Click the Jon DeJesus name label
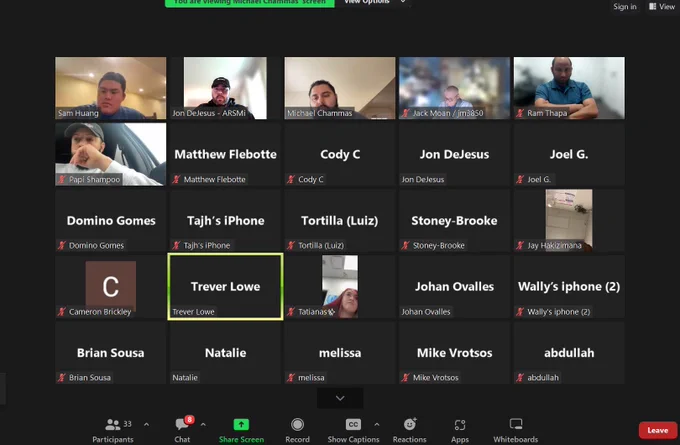The image size is (680, 445). point(422,179)
